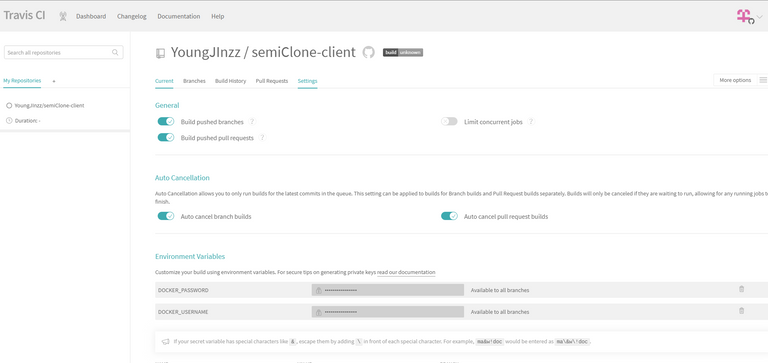Open the Pull Requests tab
This screenshot has height=363, width=768.
(272, 81)
